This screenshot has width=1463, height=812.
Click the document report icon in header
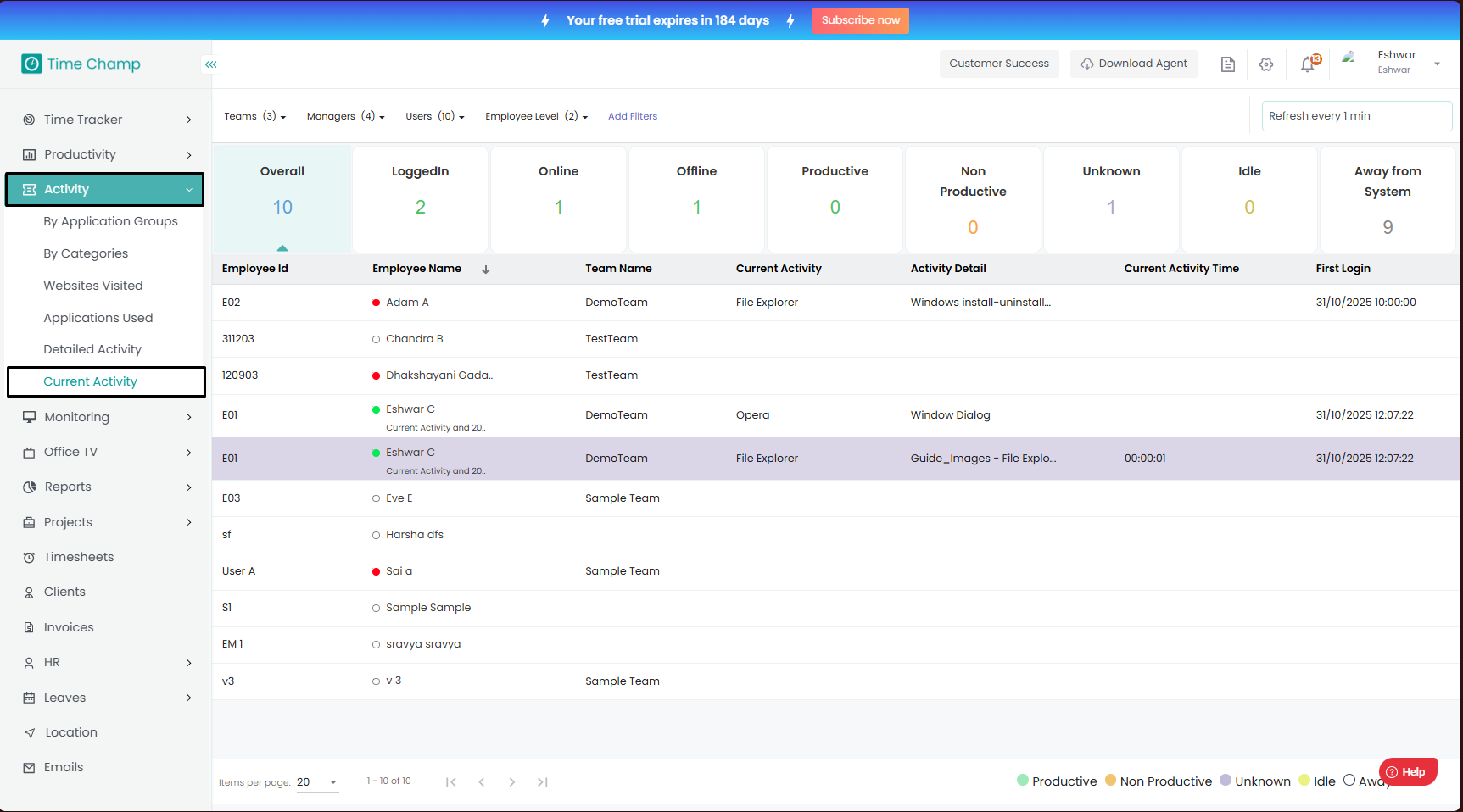[x=1227, y=64]
